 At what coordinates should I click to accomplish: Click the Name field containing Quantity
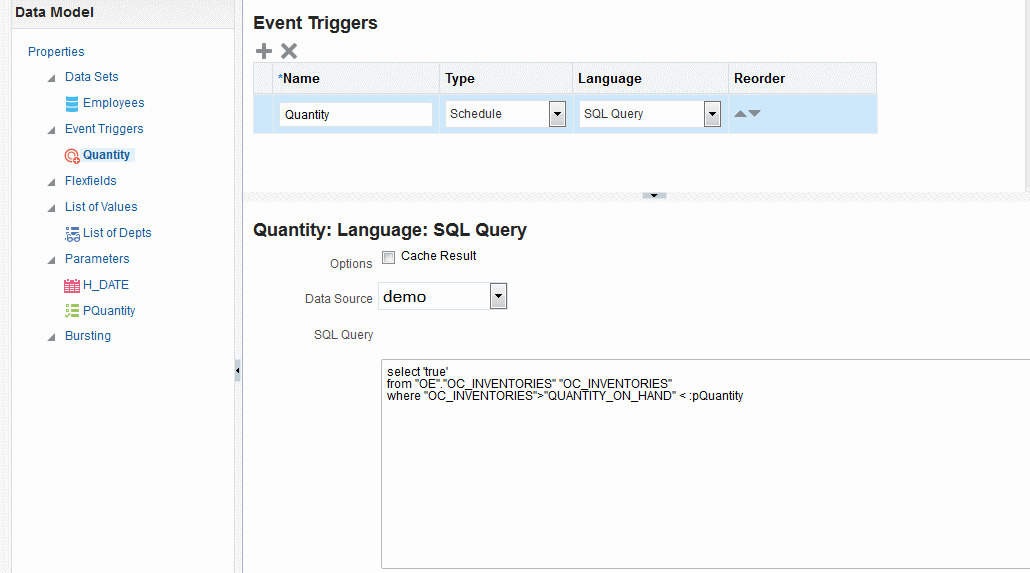coord(355,114)
